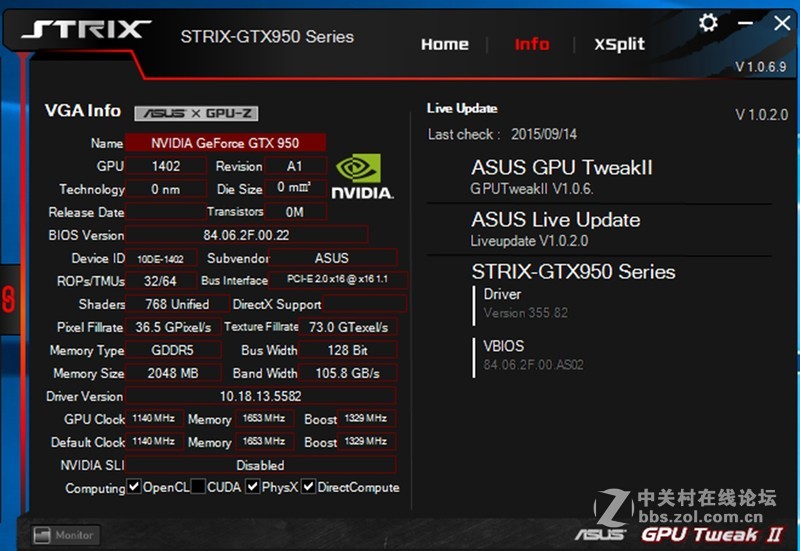Click the empty Release Date field
This screenshot has width=800, height=551.
(x=166, y=211)
